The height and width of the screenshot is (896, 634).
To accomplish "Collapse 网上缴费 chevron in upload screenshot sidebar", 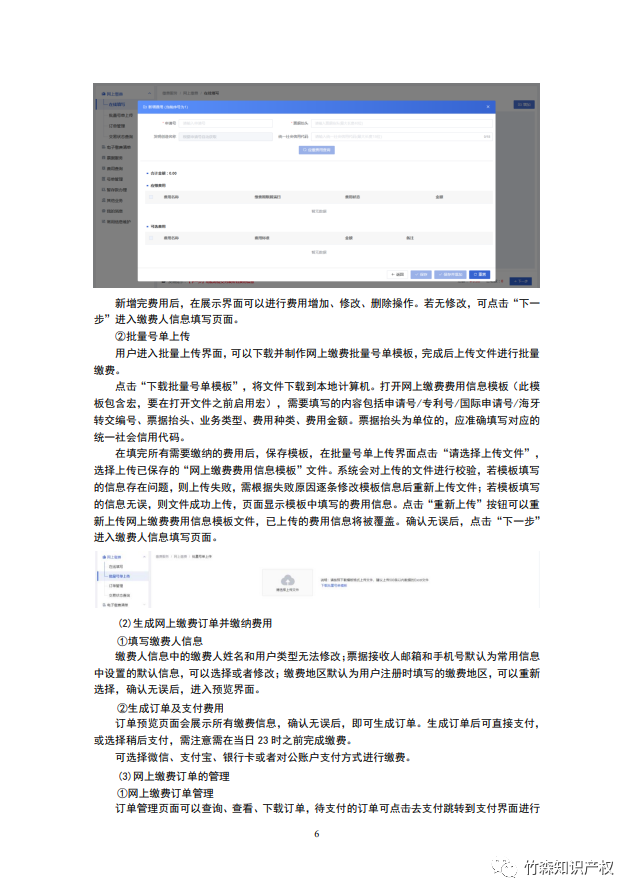I will 144,557.
